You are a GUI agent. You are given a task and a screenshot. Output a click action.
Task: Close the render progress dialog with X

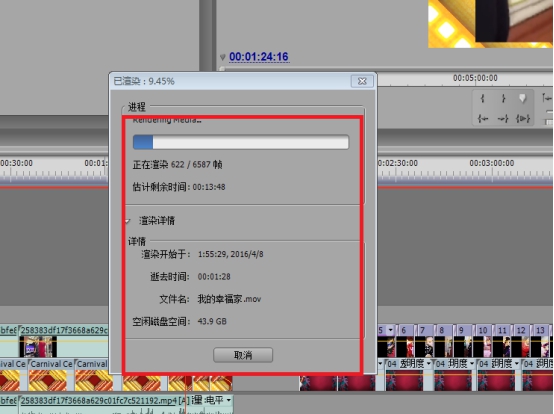(x=362, y=81)
